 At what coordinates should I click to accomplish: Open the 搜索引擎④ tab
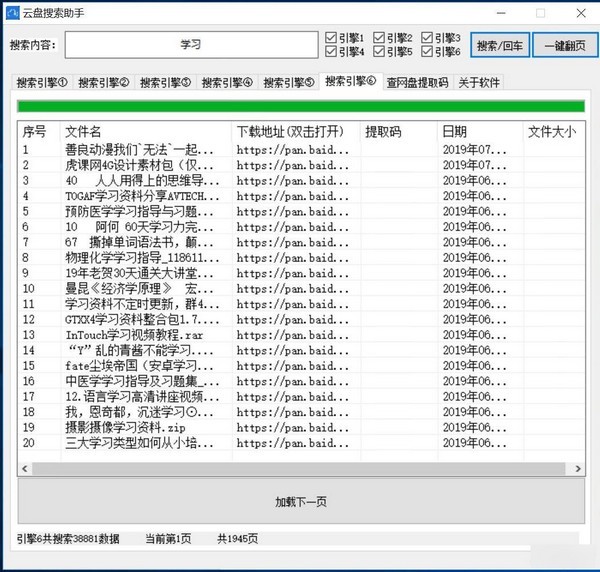(x=227, y=82)
